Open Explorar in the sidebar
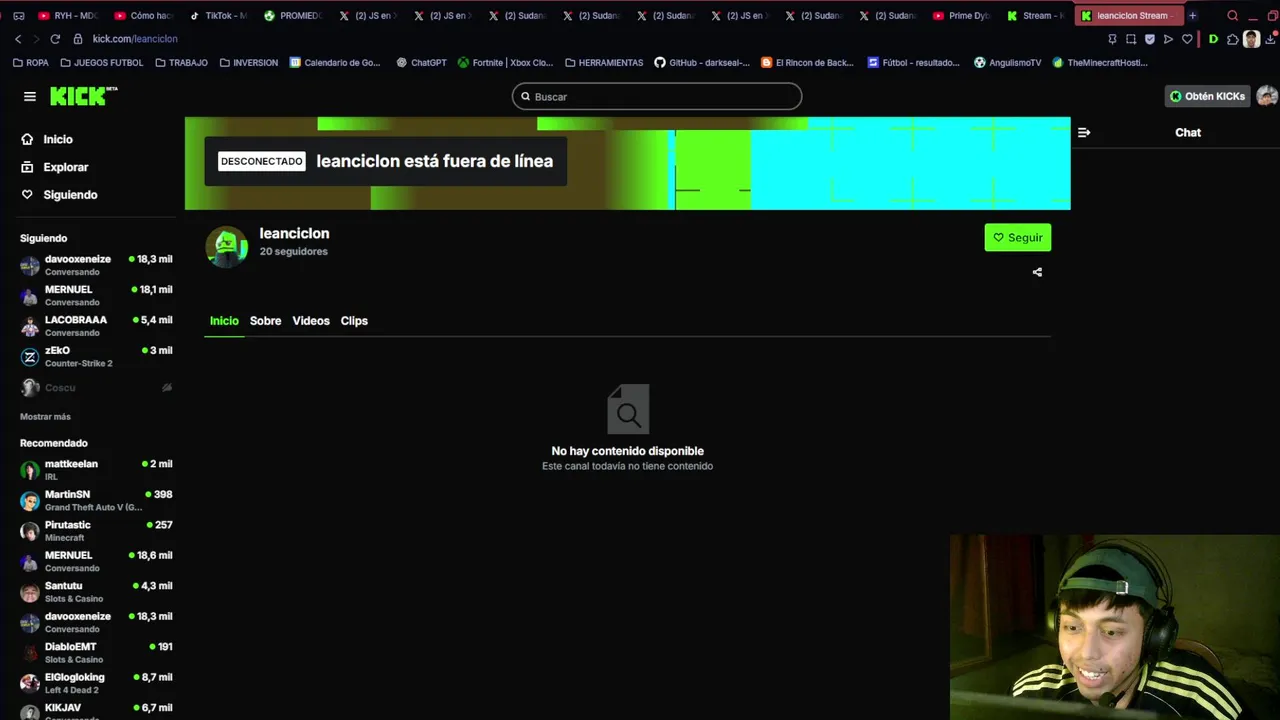The image size is (1280, 720). tap(55, 167)
